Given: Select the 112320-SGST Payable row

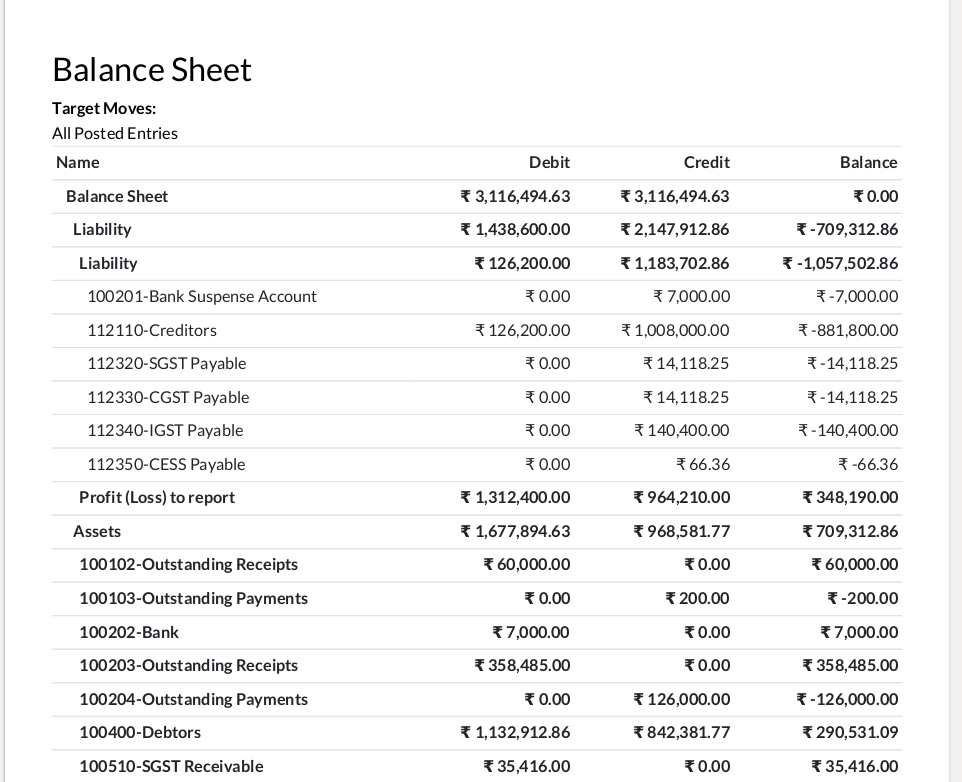Looking at the screenshot, I should point(167,363).
